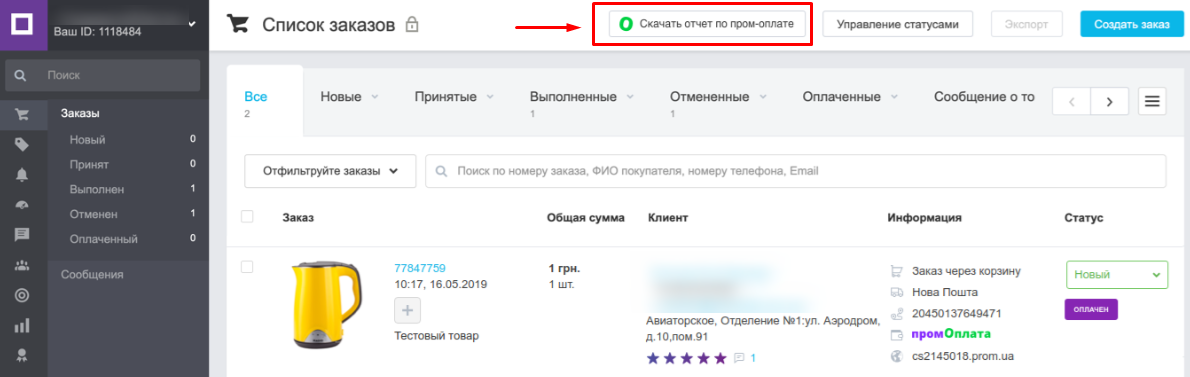
Task: Focus the order search field by номеру заказа
Action: pos(795,171)
